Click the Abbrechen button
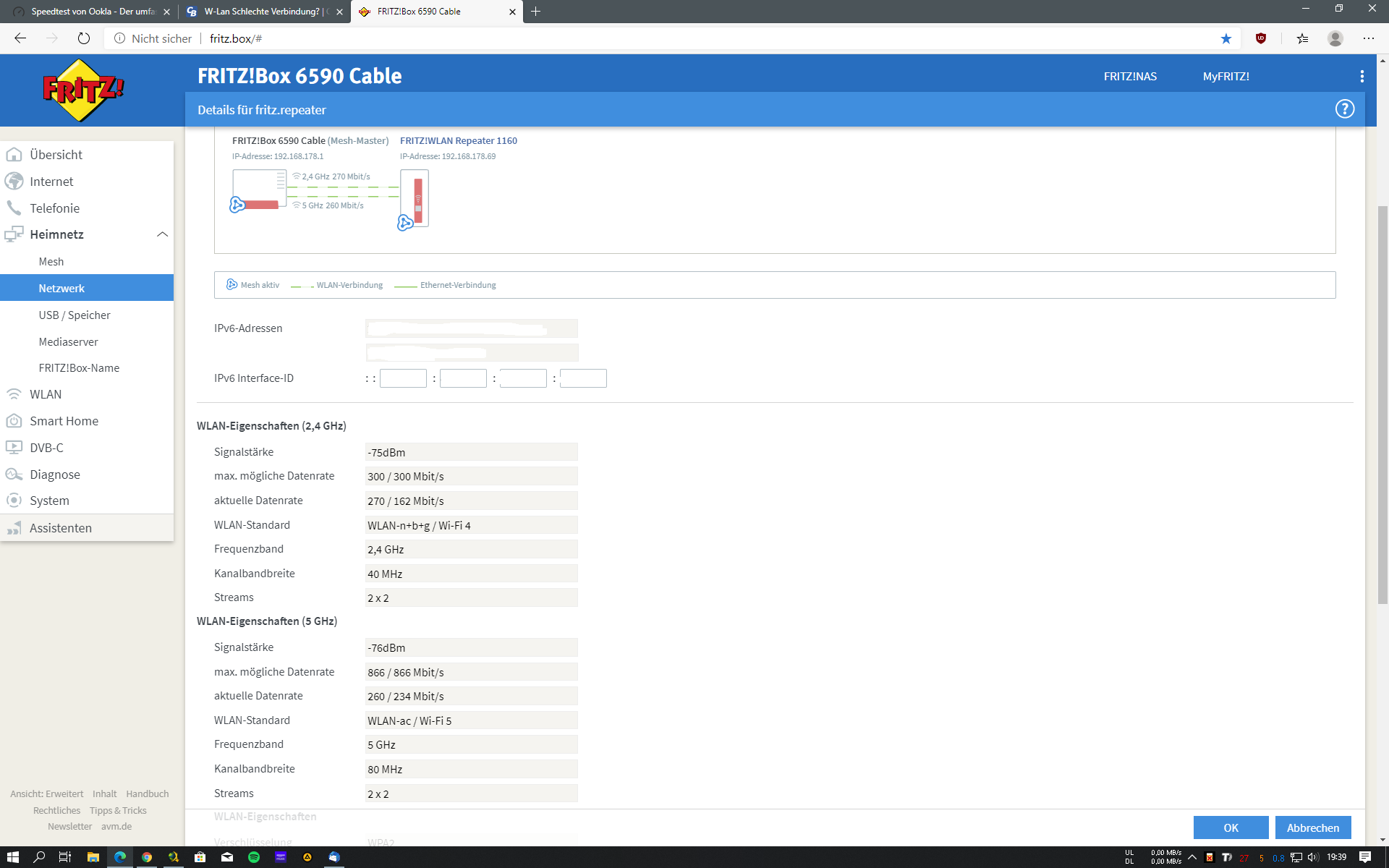This screenshot has height=868, width=1389. click(x=1312, y=827)
